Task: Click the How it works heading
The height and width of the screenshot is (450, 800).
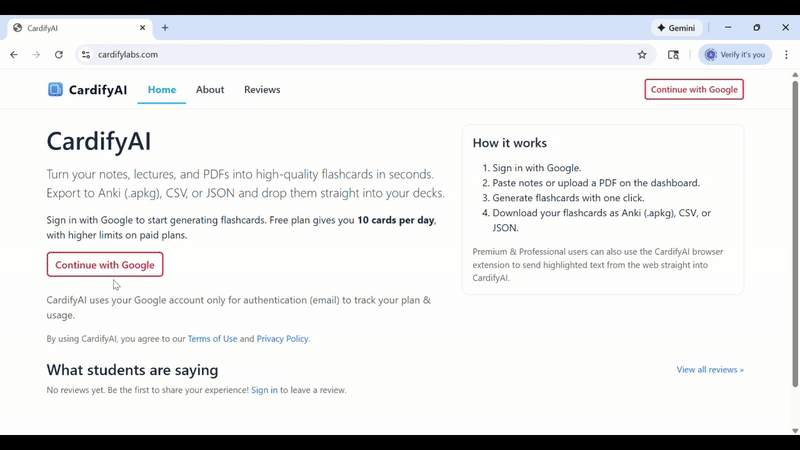Action: 510,143
